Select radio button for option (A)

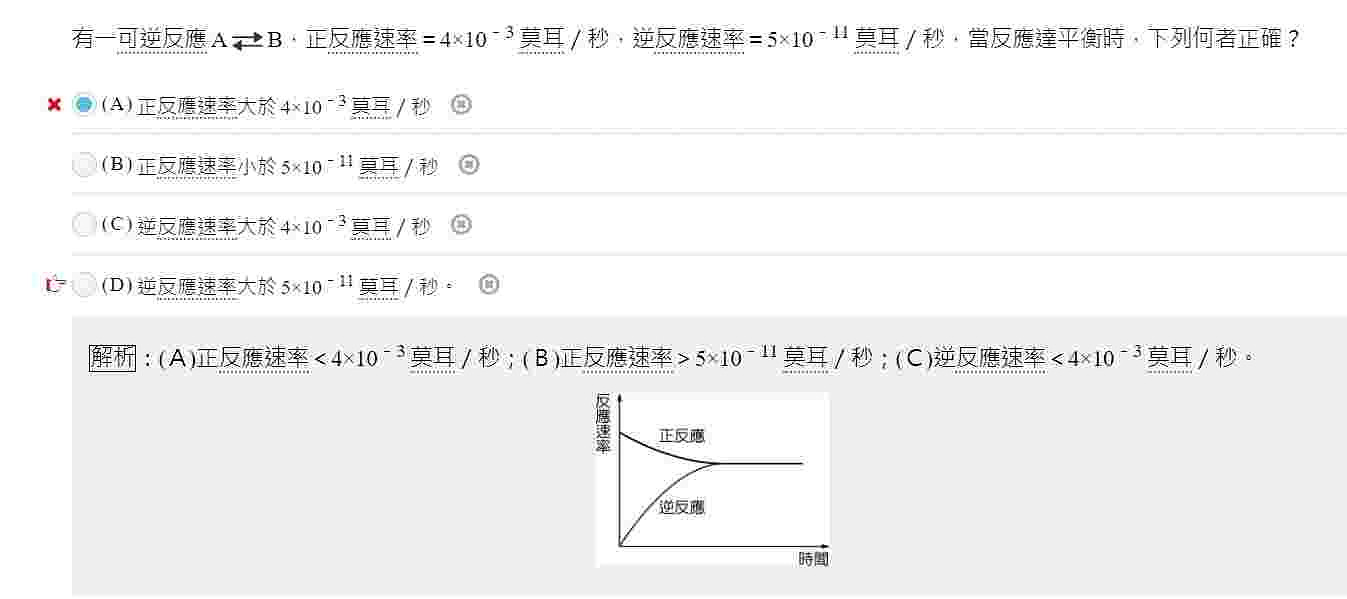[x=85, y=104]
